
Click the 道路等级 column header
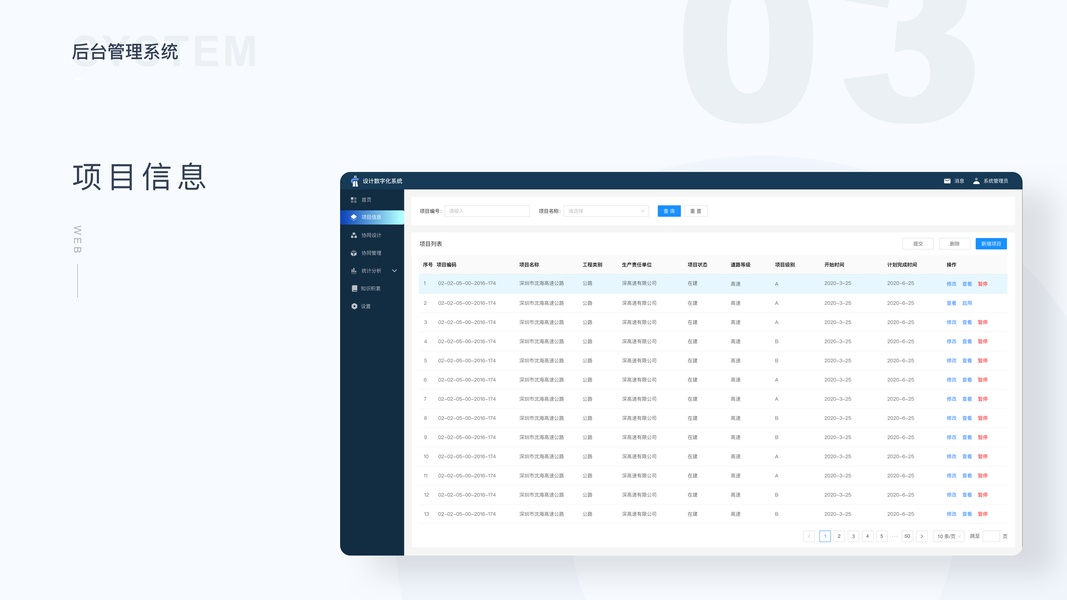point(740,265)
